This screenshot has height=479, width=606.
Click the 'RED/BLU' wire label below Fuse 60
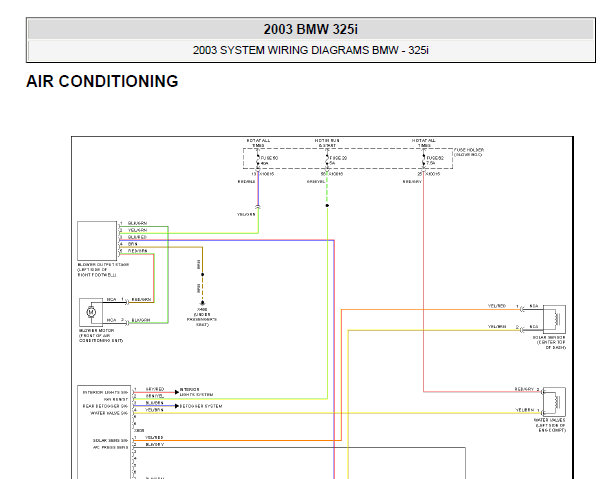[x=246, y=182]
